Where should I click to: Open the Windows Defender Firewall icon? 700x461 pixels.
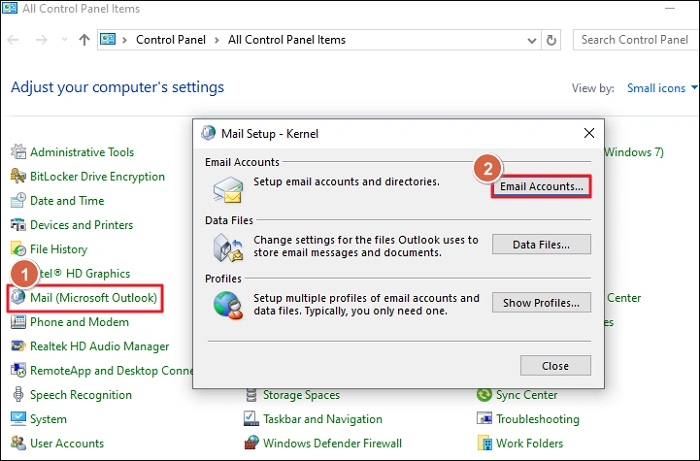251,443
